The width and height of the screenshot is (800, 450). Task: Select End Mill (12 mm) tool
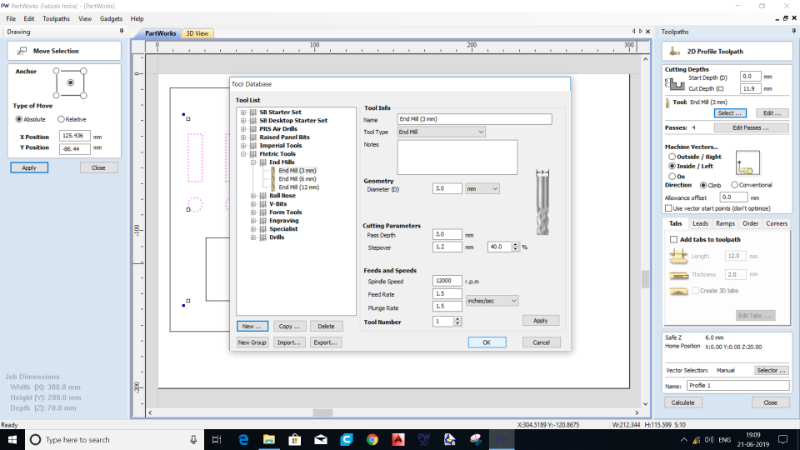[x=298, y=187]
